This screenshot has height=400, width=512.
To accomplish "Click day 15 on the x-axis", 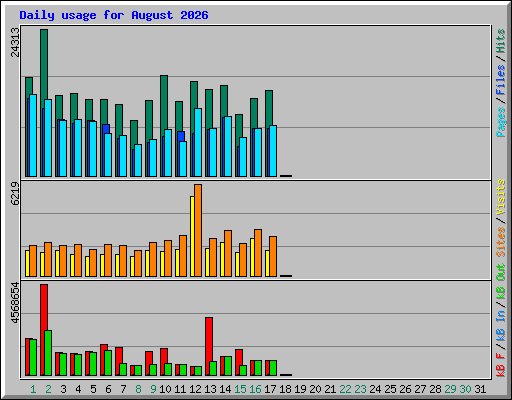I will click(240, 389).
